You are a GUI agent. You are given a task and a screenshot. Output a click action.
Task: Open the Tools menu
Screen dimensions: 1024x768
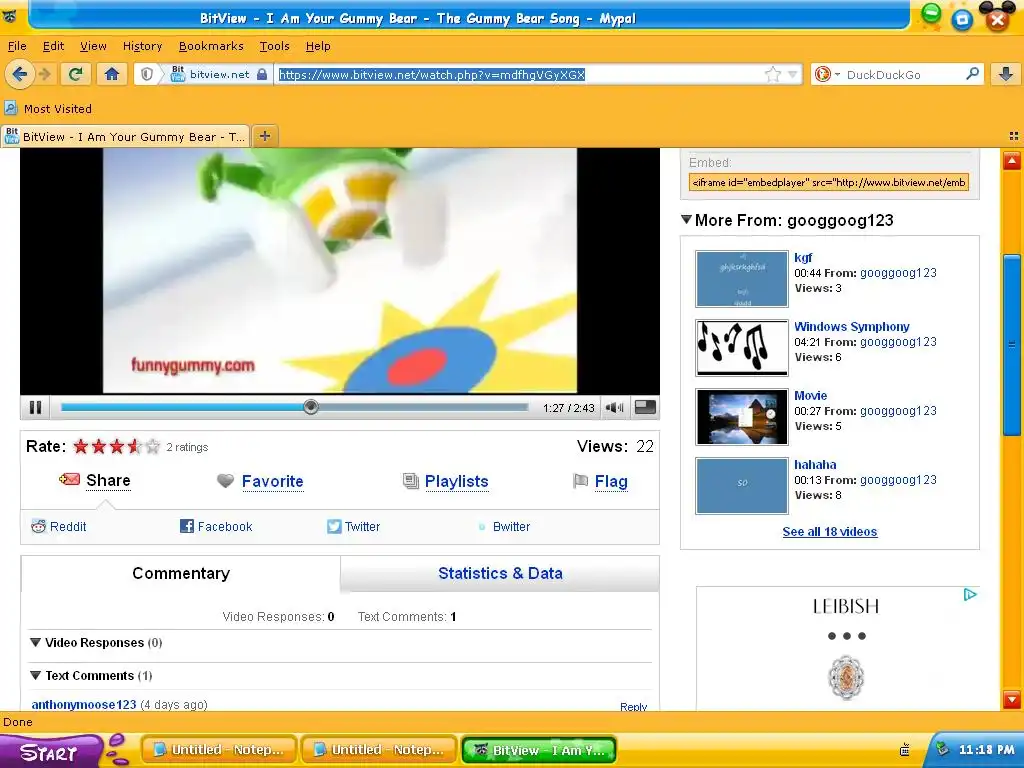[x=274, y=46]
